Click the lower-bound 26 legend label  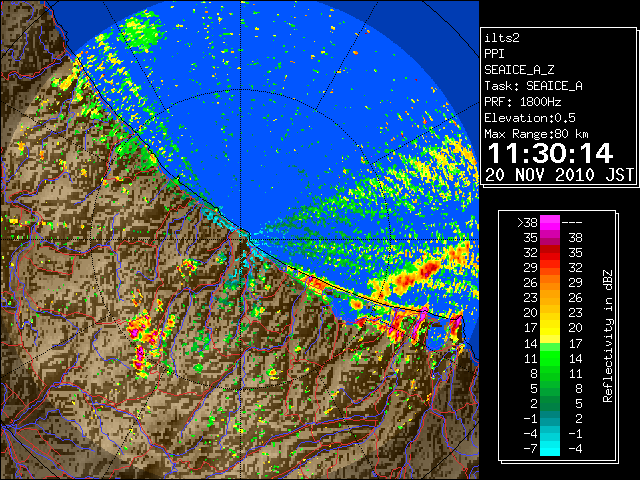pos(531,283)
